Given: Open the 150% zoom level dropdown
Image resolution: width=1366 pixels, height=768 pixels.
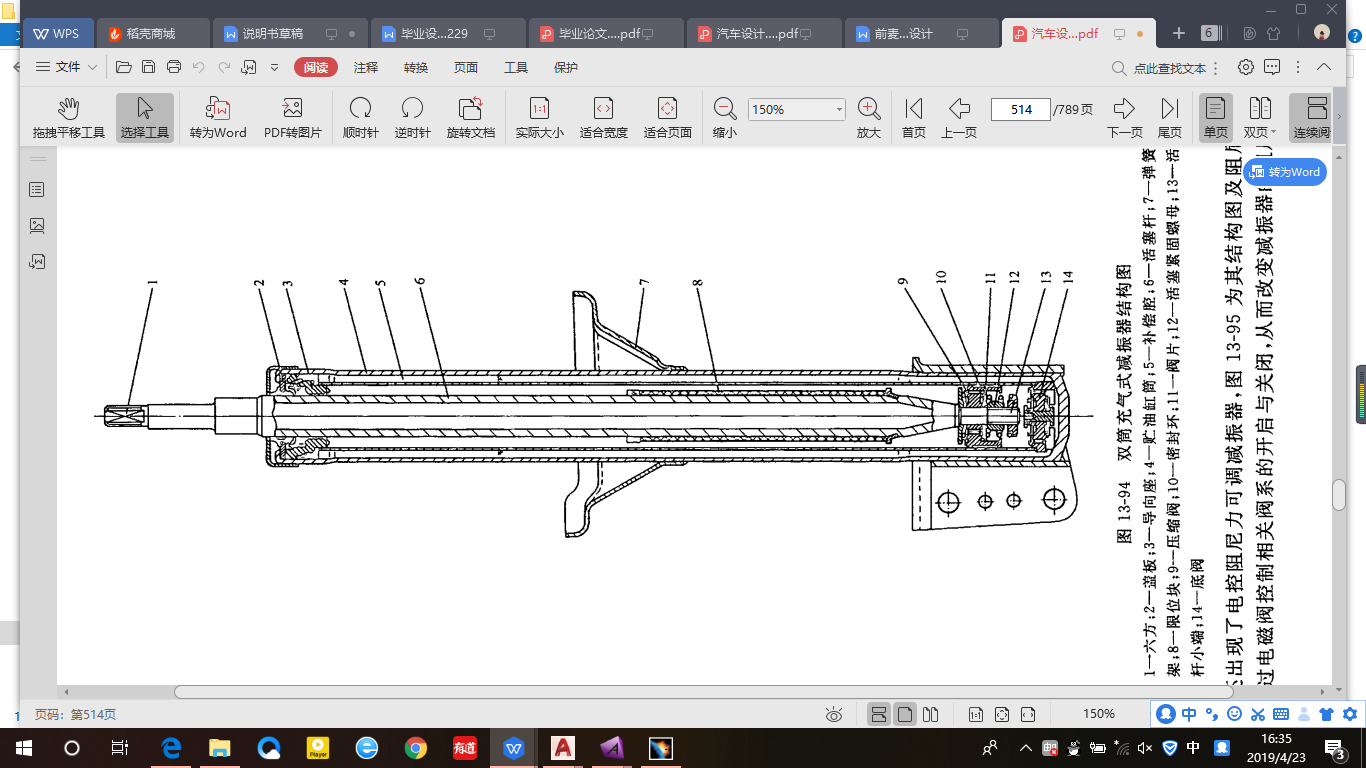Looking at the screenshot, I should tap(838, 110).
